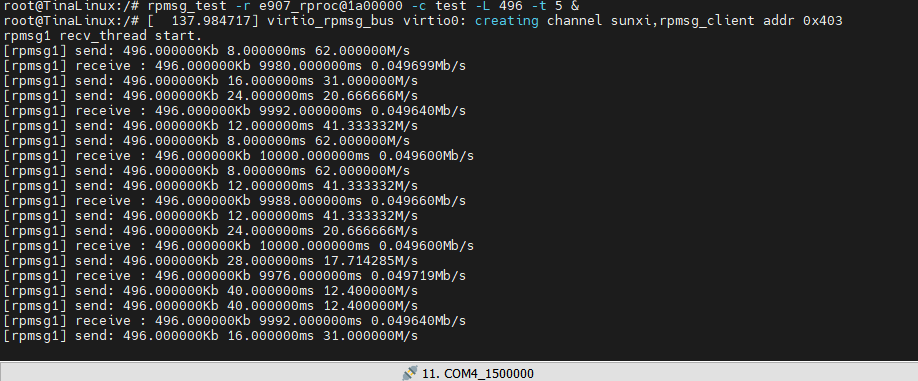The width and height of the screenshot is (918, 381).
Task: Click the plug icon on COM4 tab
Action: (410, 373)
